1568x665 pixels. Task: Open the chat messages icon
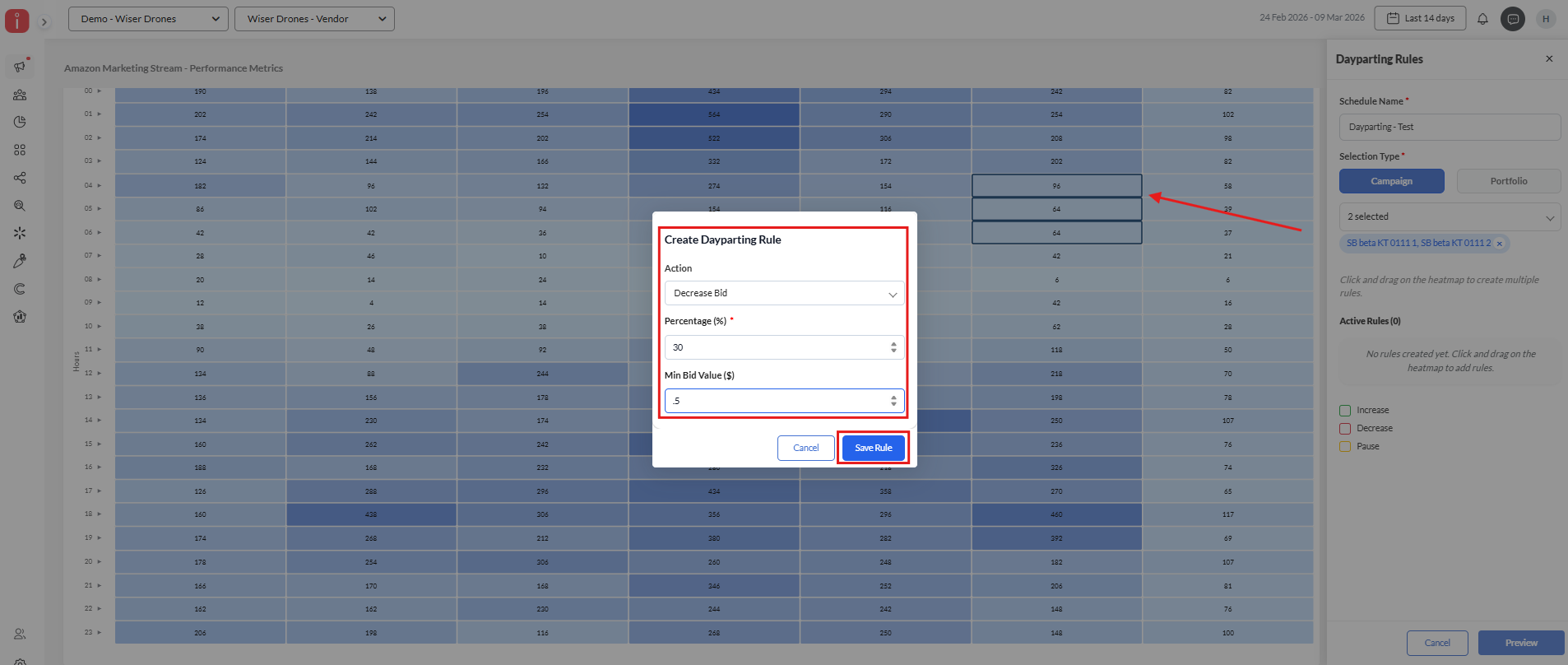click(x=1513, y=19)
